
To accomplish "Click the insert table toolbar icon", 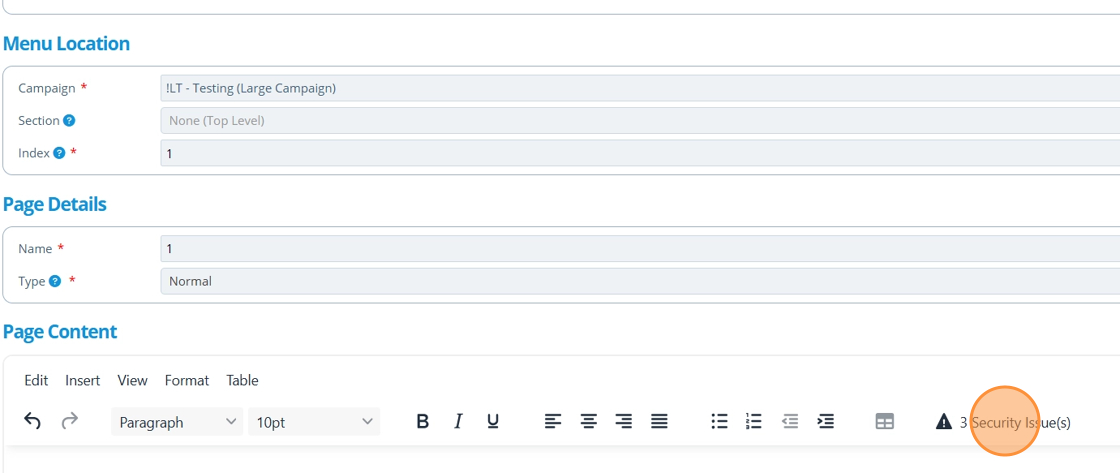I will (x=884, y=422).
